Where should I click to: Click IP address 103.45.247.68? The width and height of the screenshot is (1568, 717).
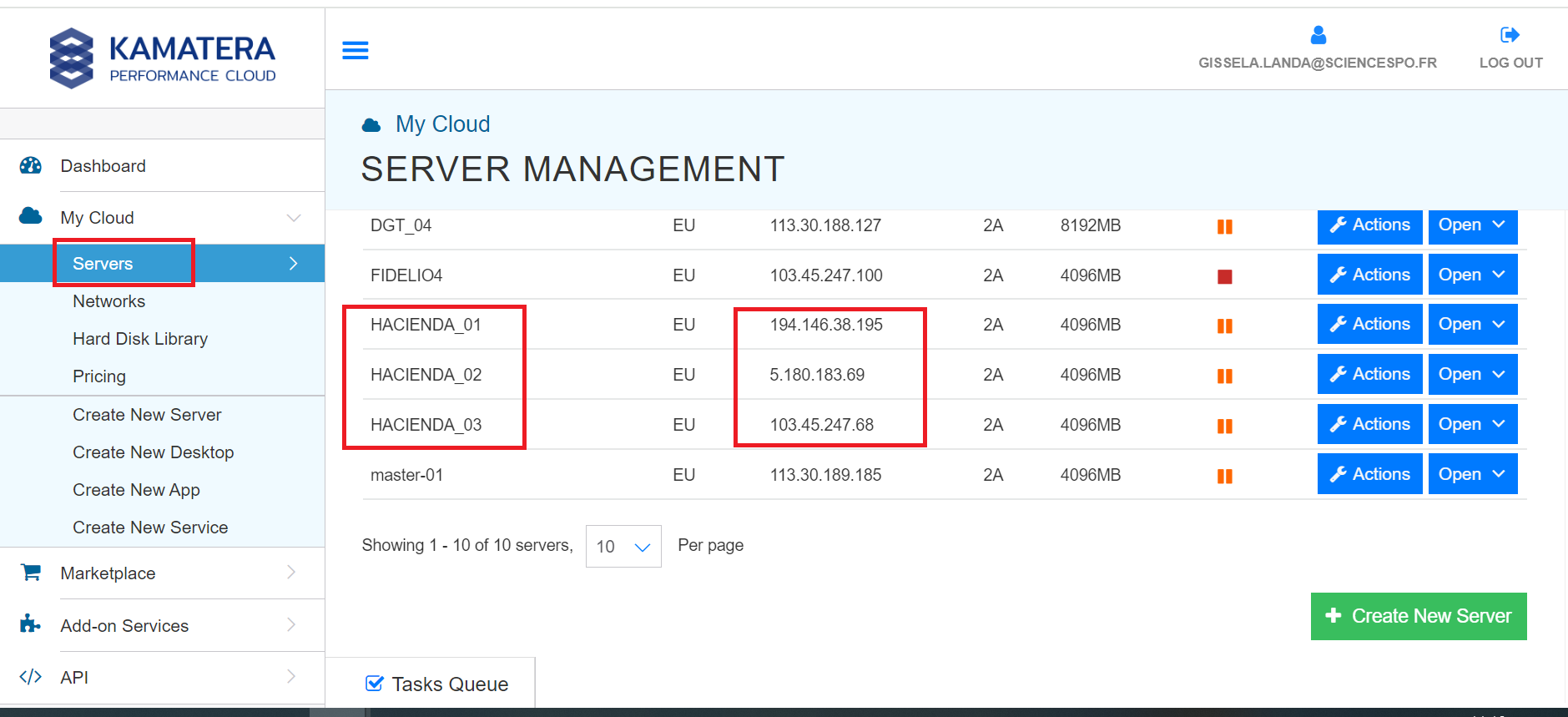click(822, 425)
